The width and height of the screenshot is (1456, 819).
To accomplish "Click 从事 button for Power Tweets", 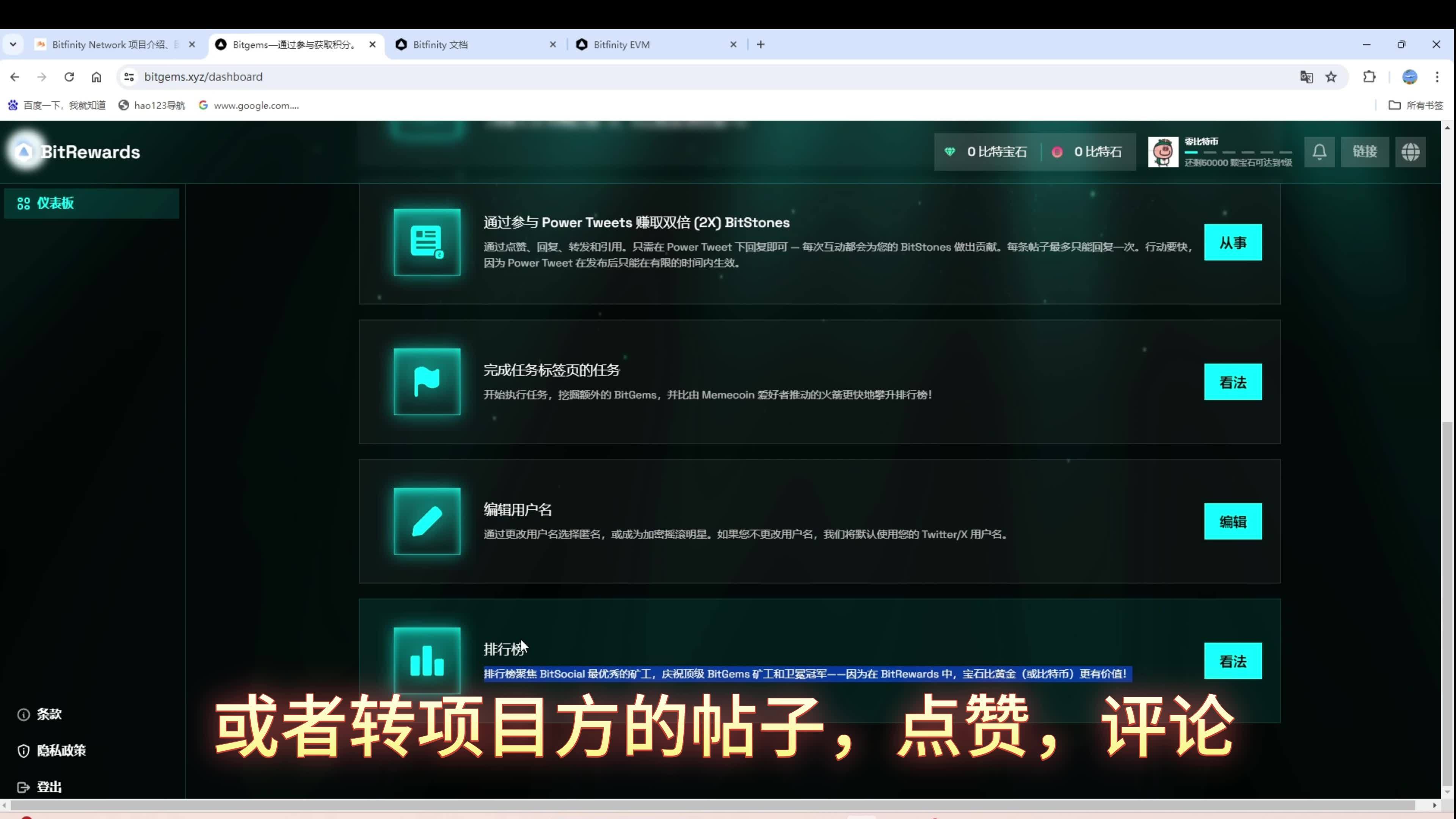I will pos(1233,243).
